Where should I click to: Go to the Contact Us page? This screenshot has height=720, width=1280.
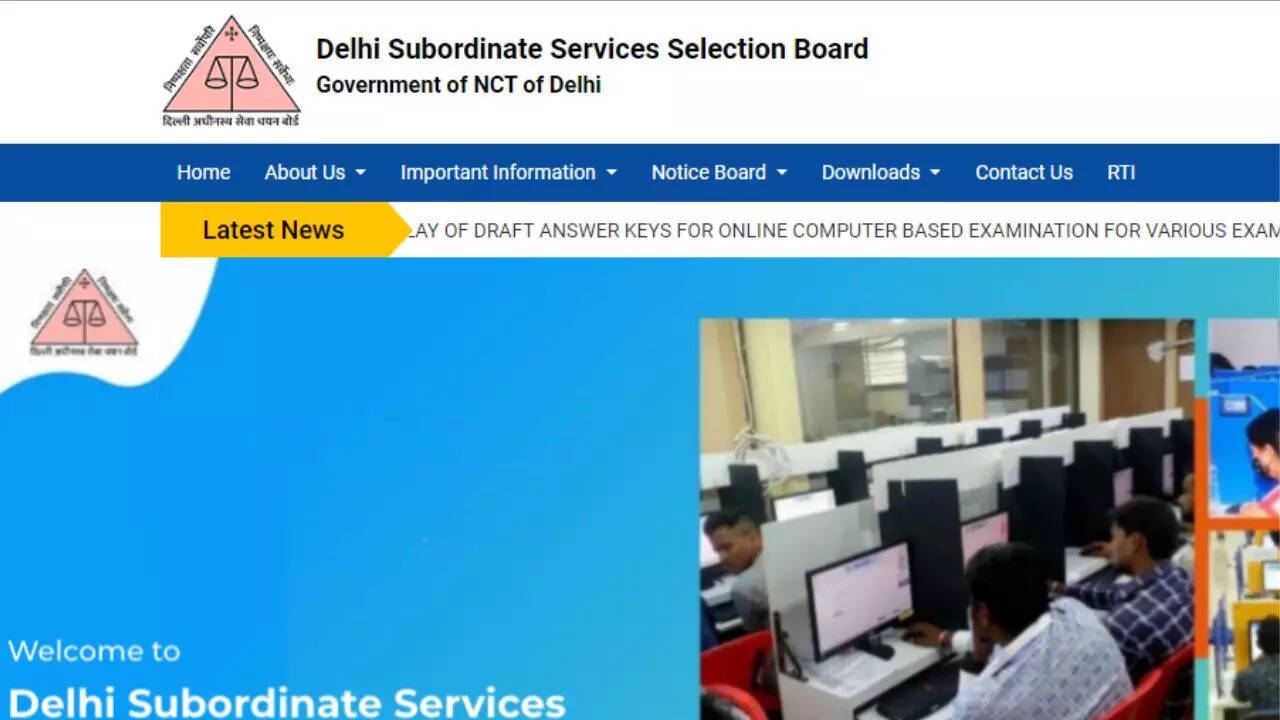tap(1024, 172)
